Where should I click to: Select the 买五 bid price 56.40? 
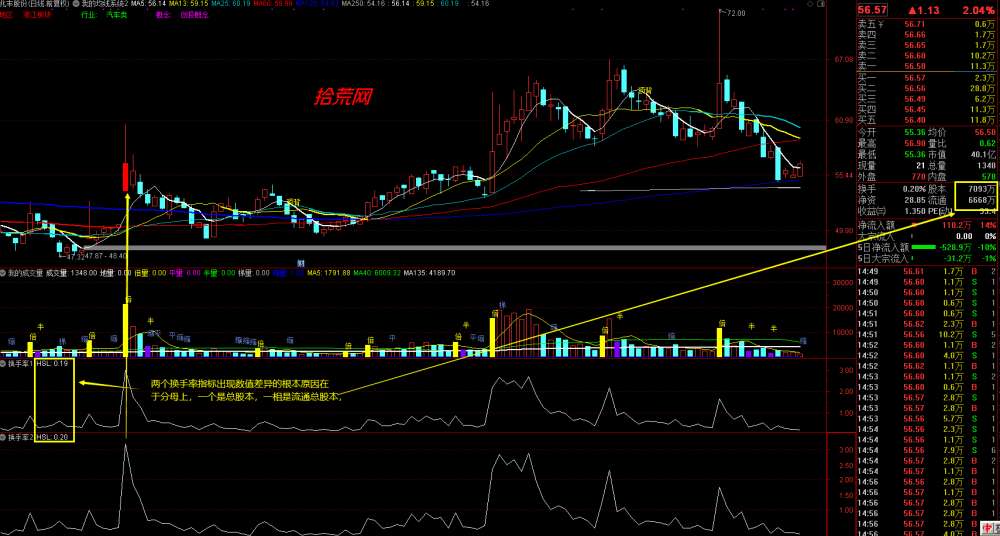click(x=915, y=119)
